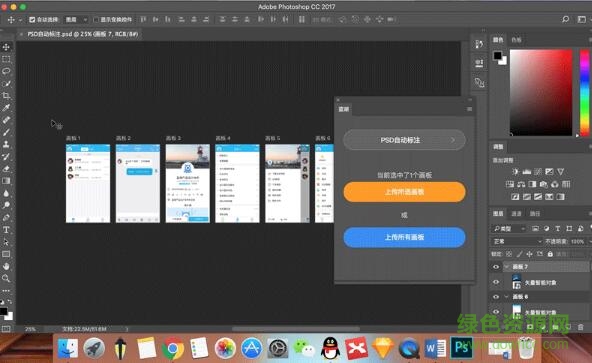This screenshot has width=592, height=363.
Task: Select the Crop tool
Action: [6, 96]
